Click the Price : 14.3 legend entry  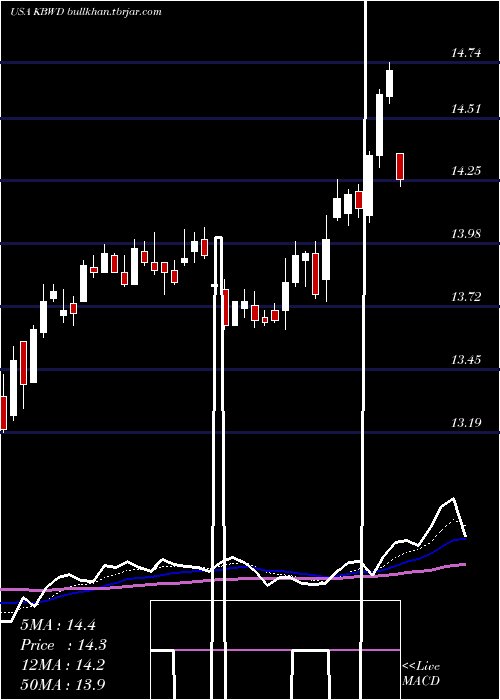[x=63, y=645]
